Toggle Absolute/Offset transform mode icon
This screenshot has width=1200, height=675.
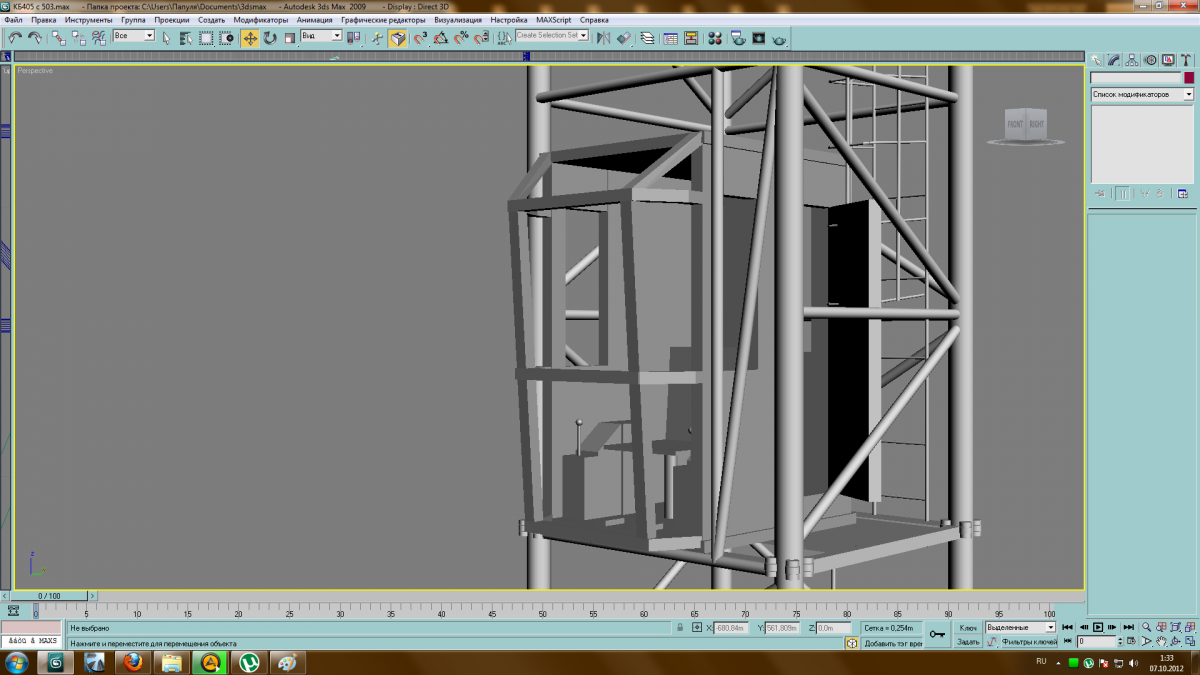[x=697, y=628]
